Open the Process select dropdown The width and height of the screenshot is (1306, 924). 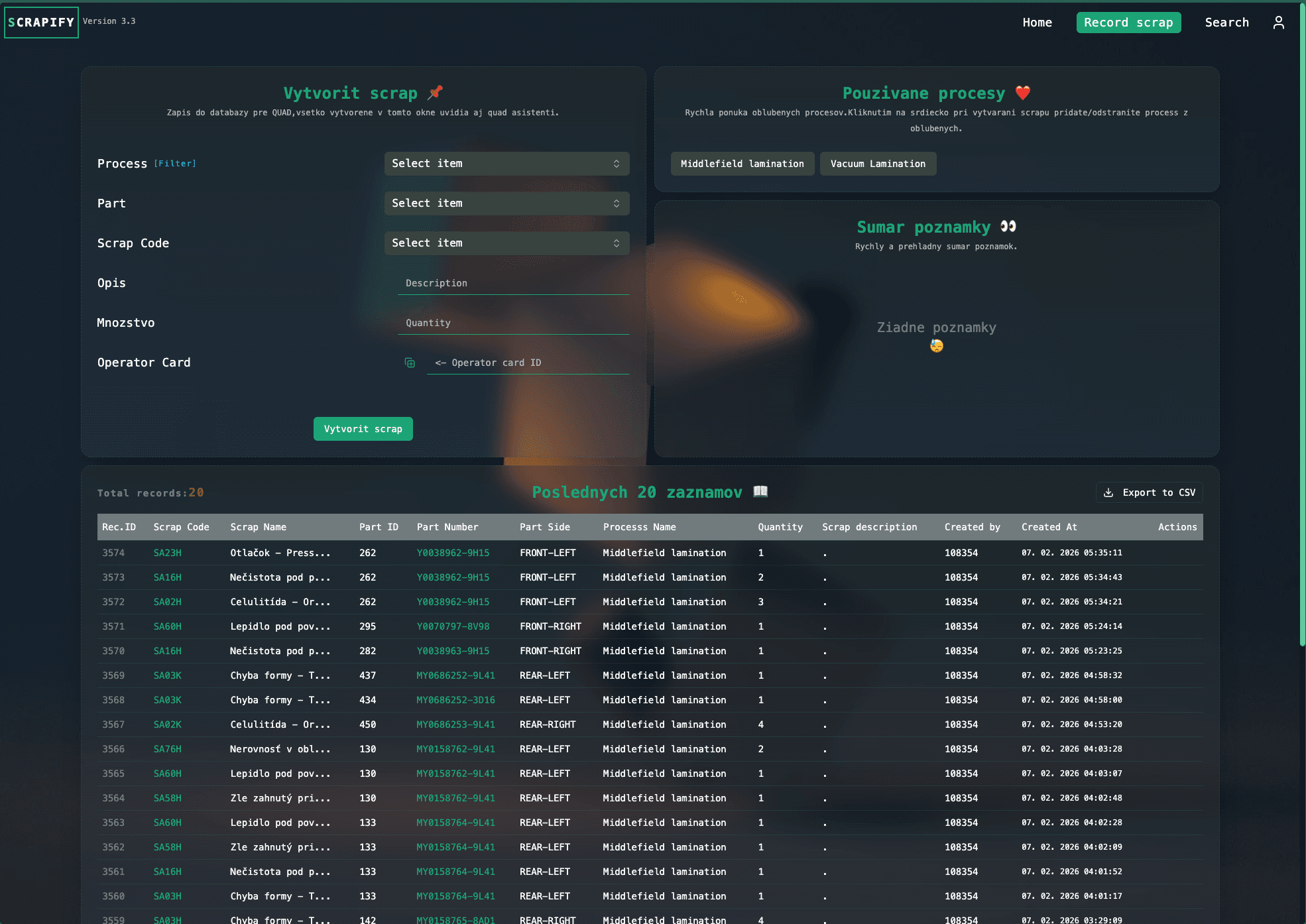coord(506,164)
